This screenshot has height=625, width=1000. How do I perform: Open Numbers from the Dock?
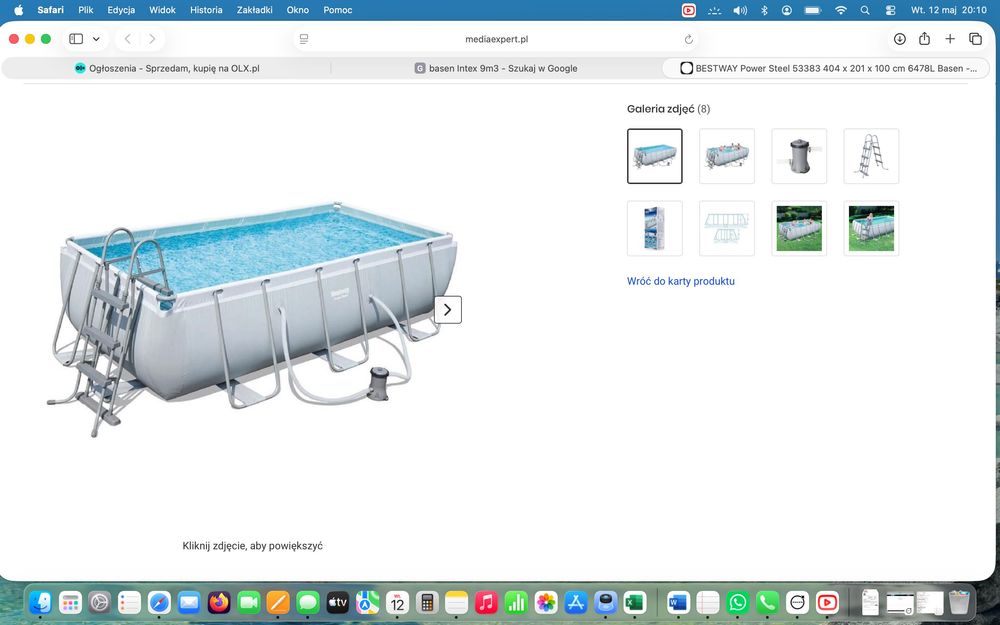[516, 602]
